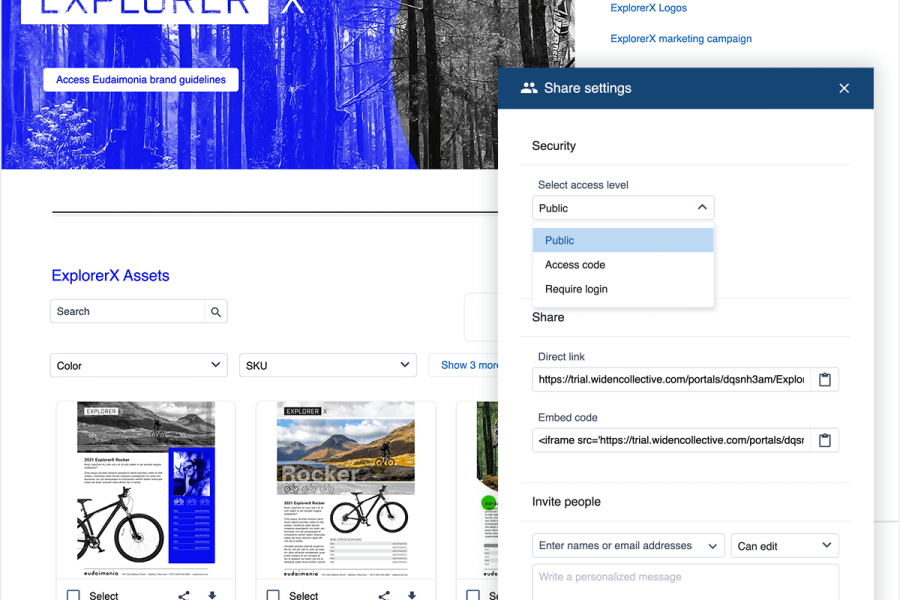Close the Share settings panel
Screen dimensions: 900x600
[844, 88]
